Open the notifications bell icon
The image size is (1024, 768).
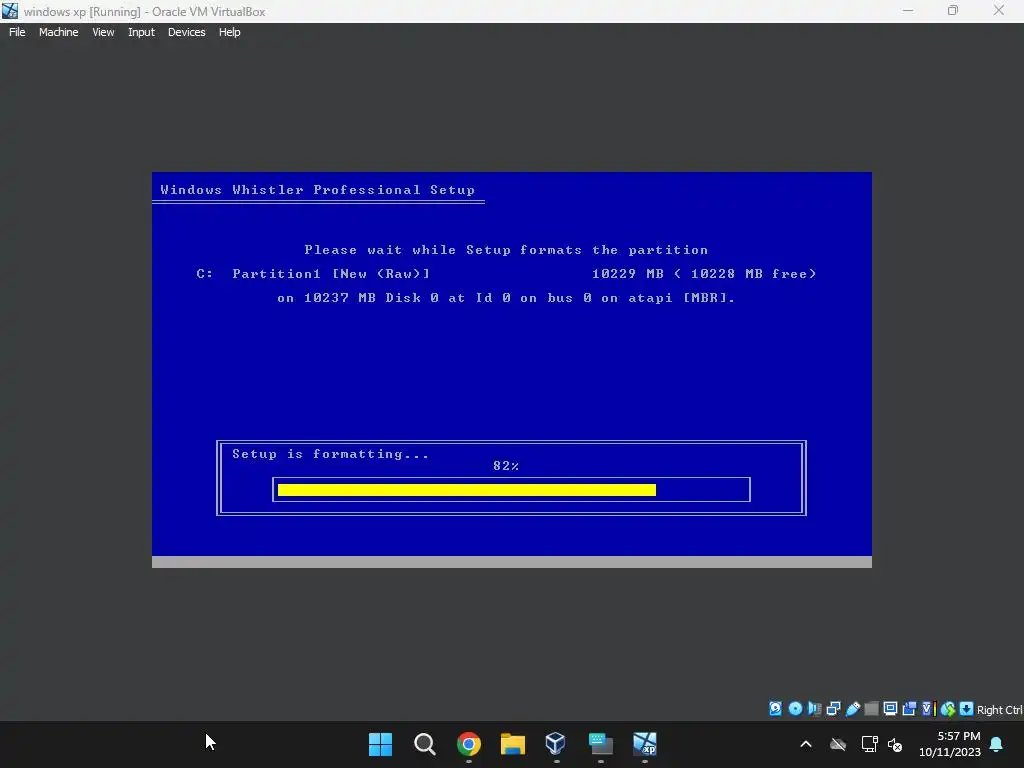pos(997,744)
